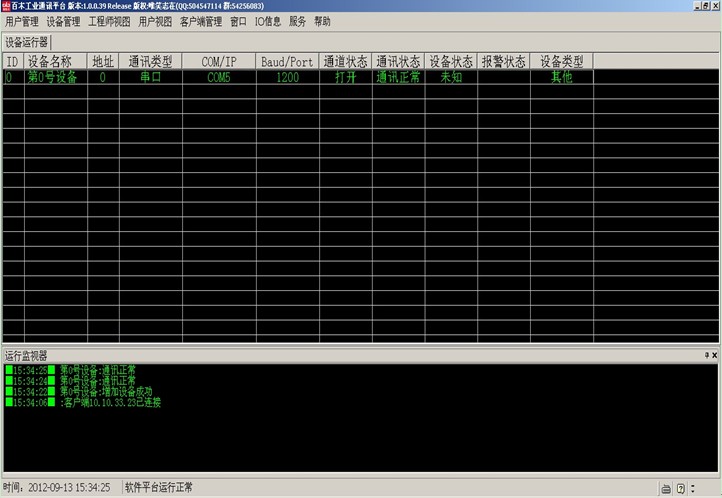Open the 设备管理 menu
Viewport: 722px width, 498px height.
[63, 22]
